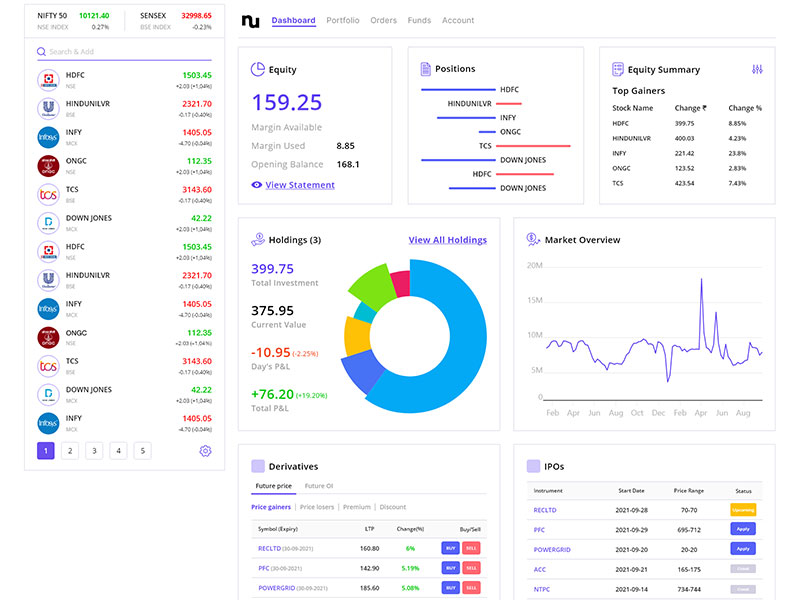
Task: Click the nu logo in the header
Action: pos(251,21)
